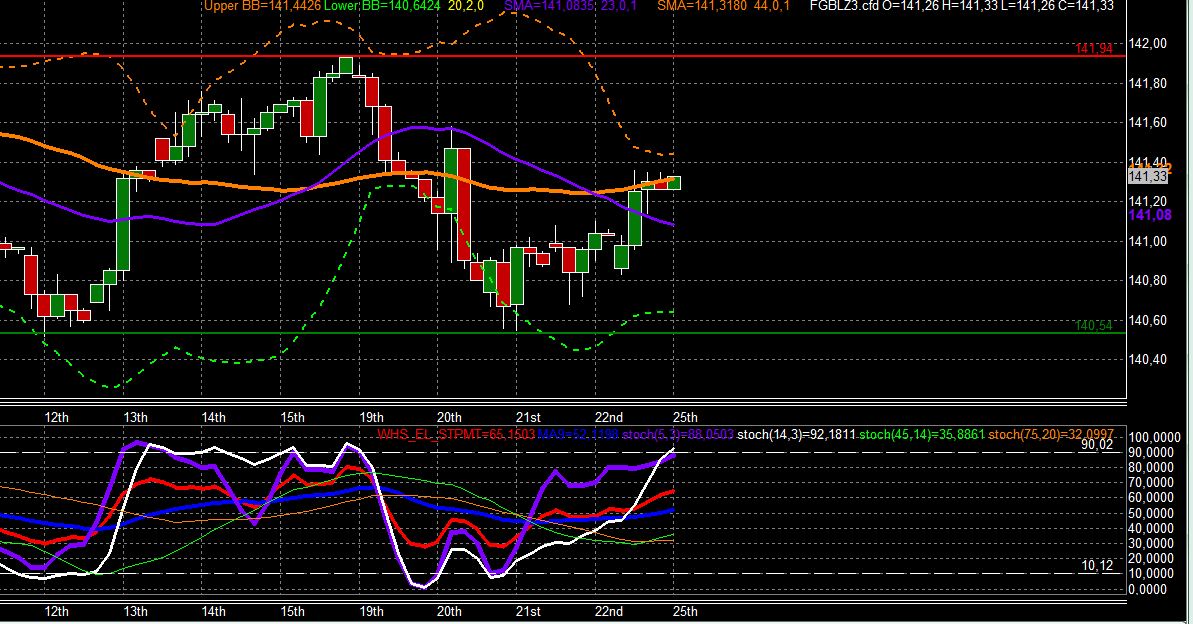Viewport: 1193px width, 624px height.
Task: Click the '140,40' price axis label
Action: pos(1148,359)
